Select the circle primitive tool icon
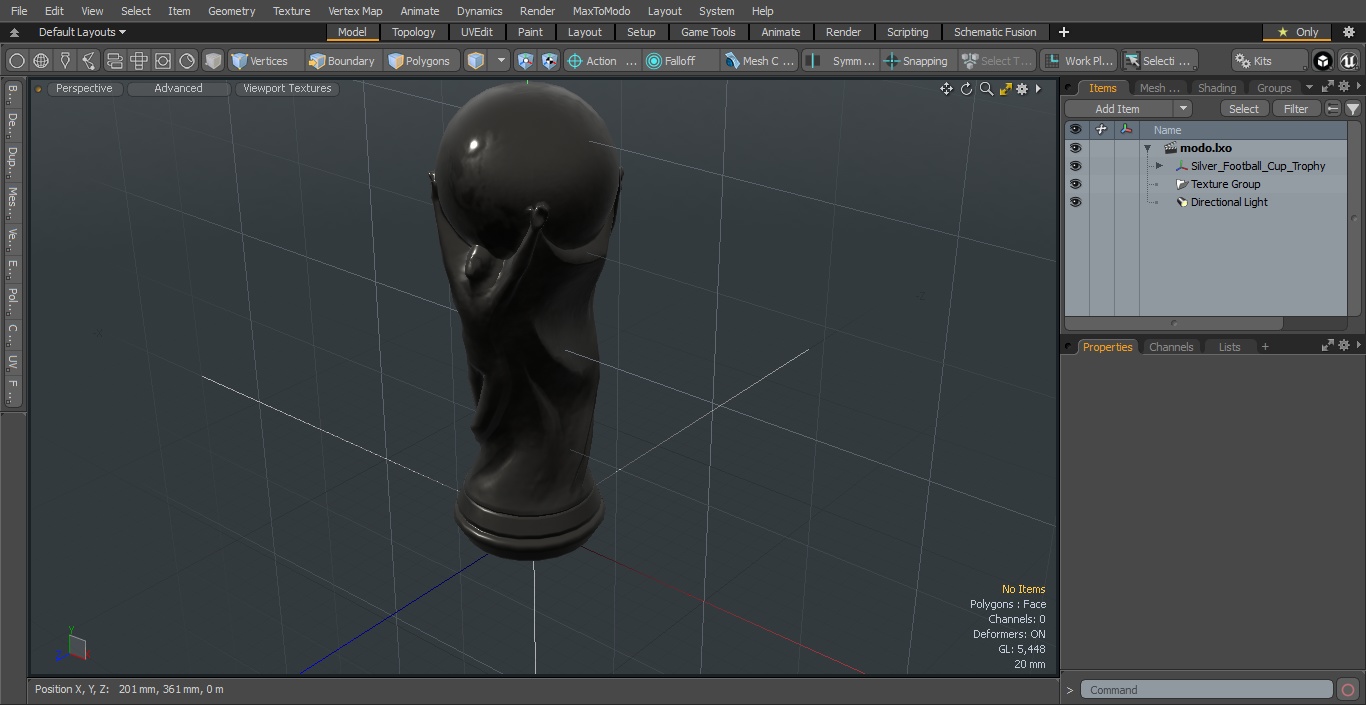 [17, 61]
